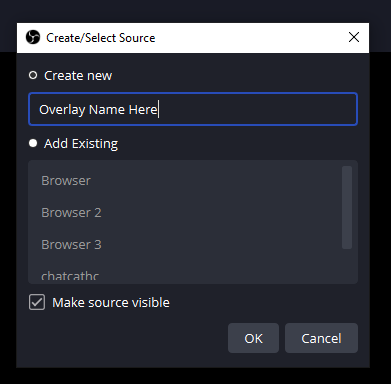Click the sources list scrollbar thumb
The height and width of the screenshot is (384, 391).
pyautogui.click(x=347, y=207)
